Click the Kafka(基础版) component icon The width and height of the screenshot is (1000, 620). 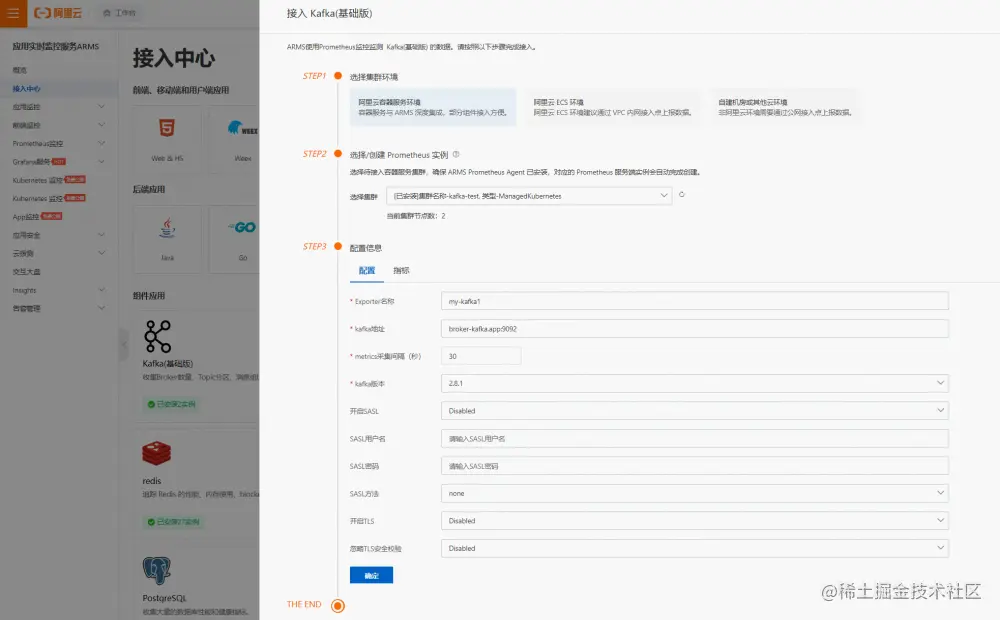point(158,336)
